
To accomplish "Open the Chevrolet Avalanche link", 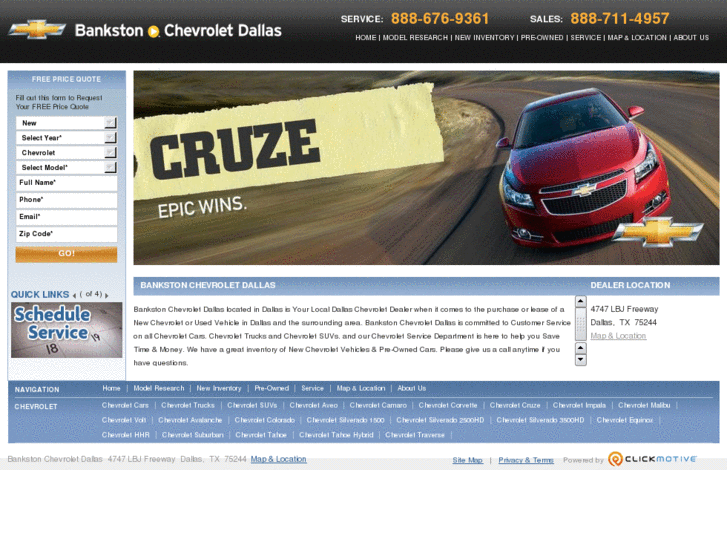I will [190, 420].
